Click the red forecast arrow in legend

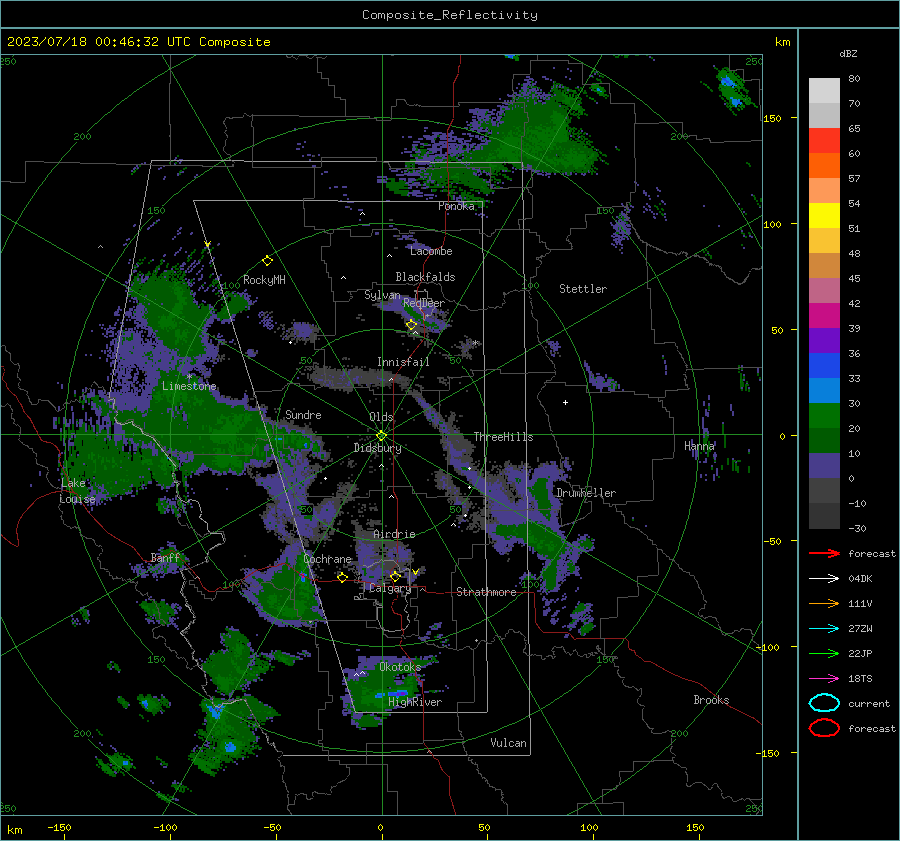pos(824,553)
